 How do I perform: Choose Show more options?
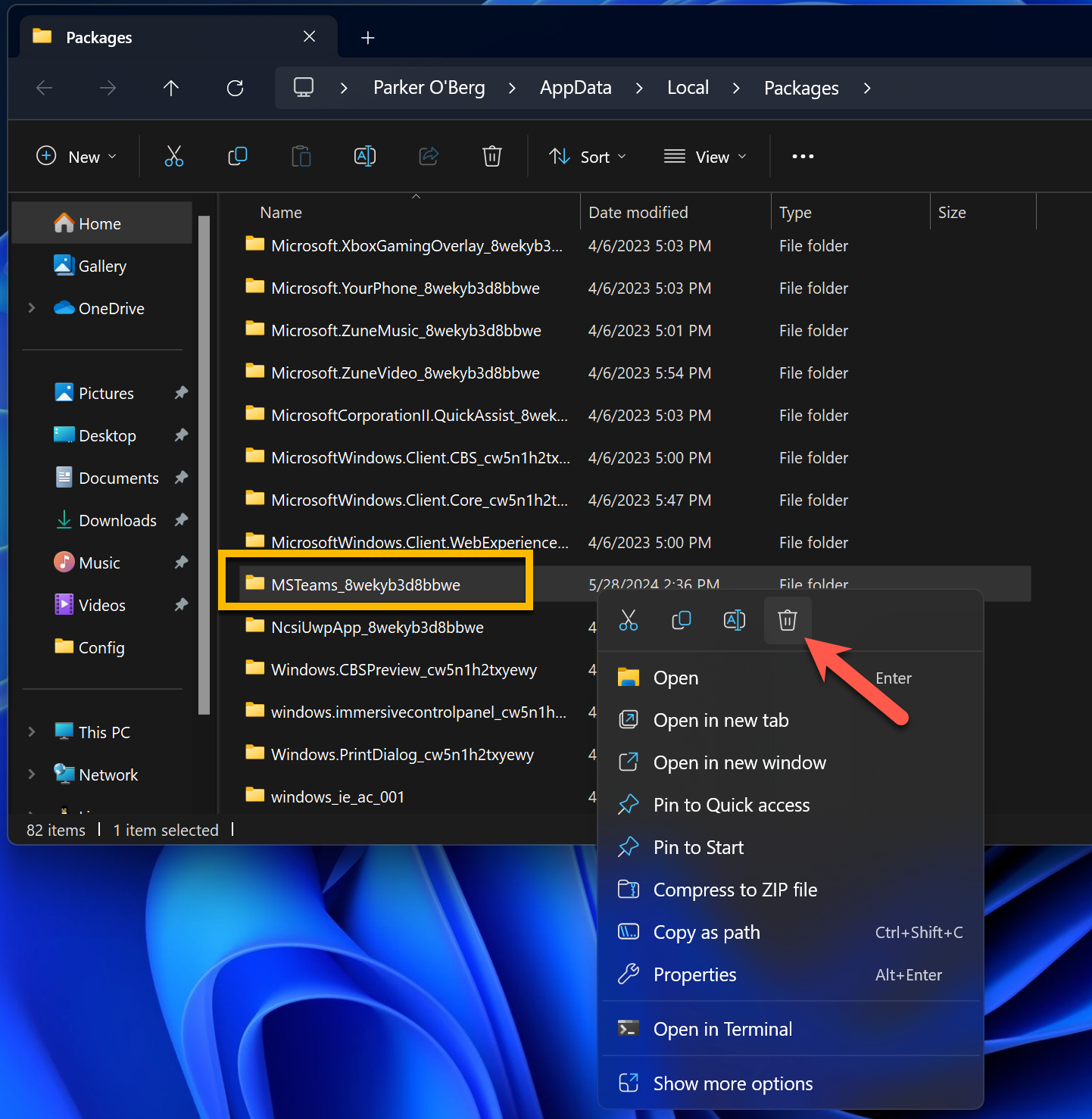791,1083
